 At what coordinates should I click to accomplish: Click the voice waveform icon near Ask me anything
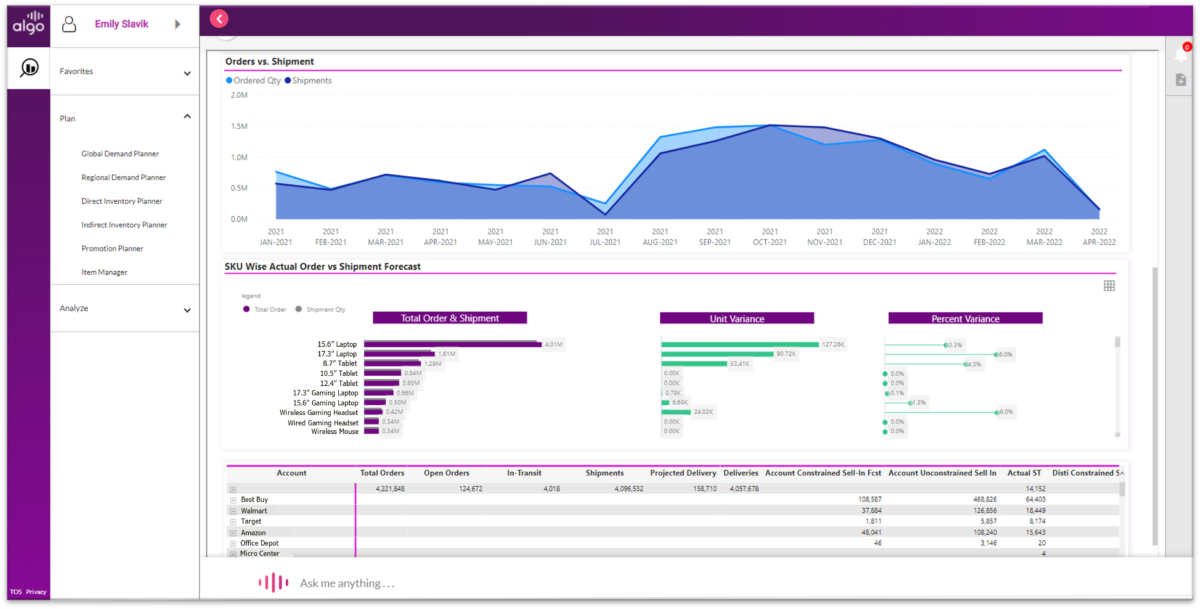point(272,581)
